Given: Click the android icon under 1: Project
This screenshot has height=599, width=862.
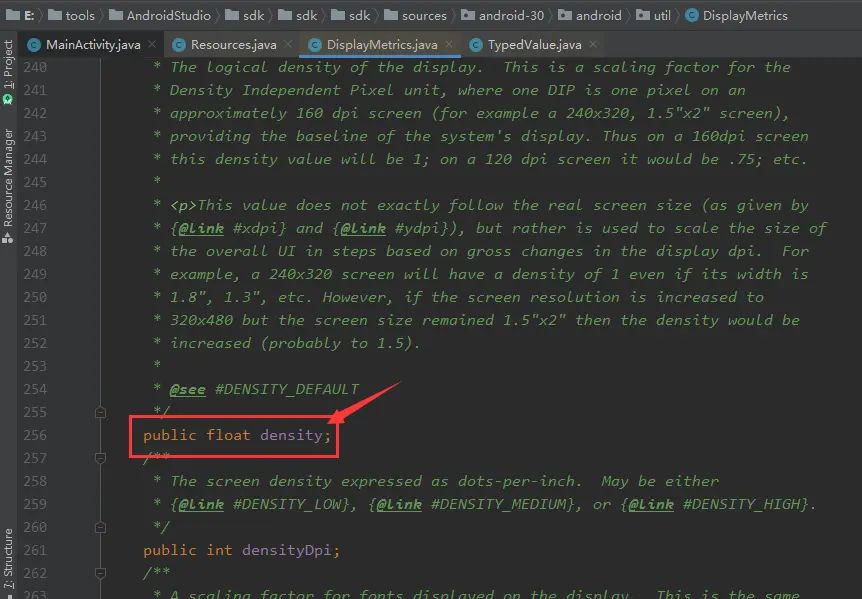Looking at the screenshot, I should click(8, 99).
